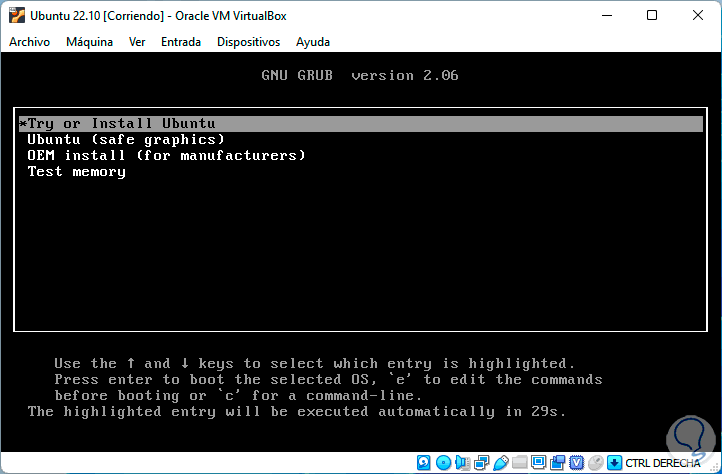Viewport: 722px width, 474px height.
Task: Open the audio status indicator
Action: [463, 462]
